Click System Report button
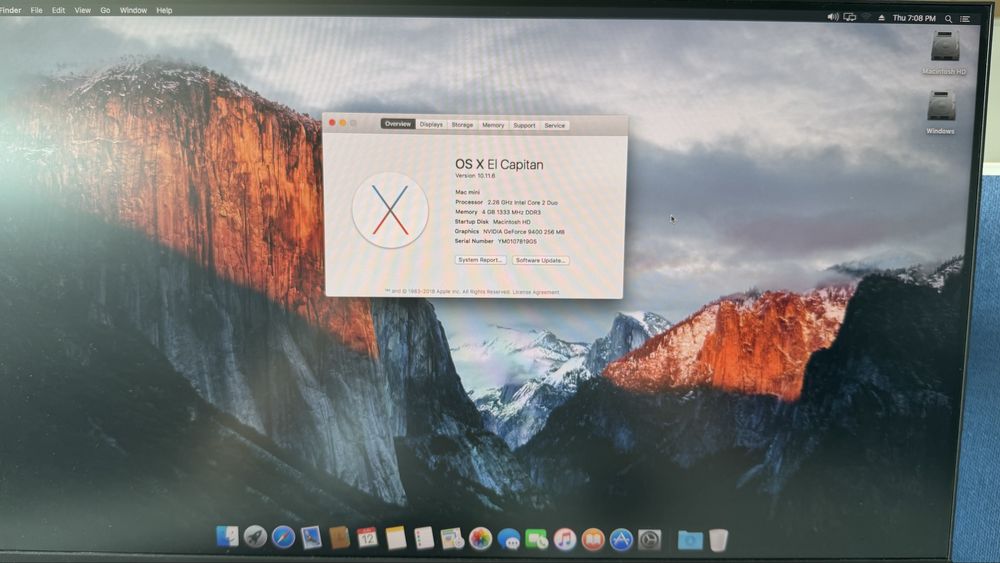Viewport: 1000px width, 563px height. [480, 260]
